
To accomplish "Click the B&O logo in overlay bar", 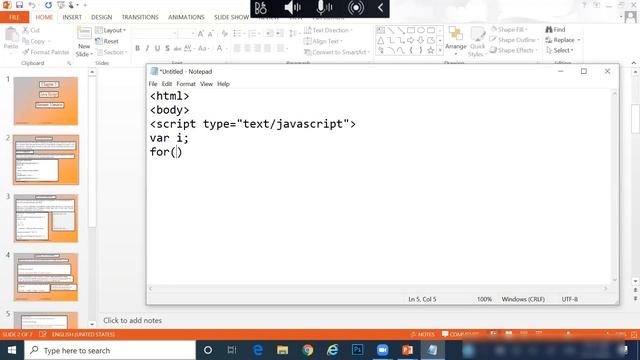I will (260, 8).
